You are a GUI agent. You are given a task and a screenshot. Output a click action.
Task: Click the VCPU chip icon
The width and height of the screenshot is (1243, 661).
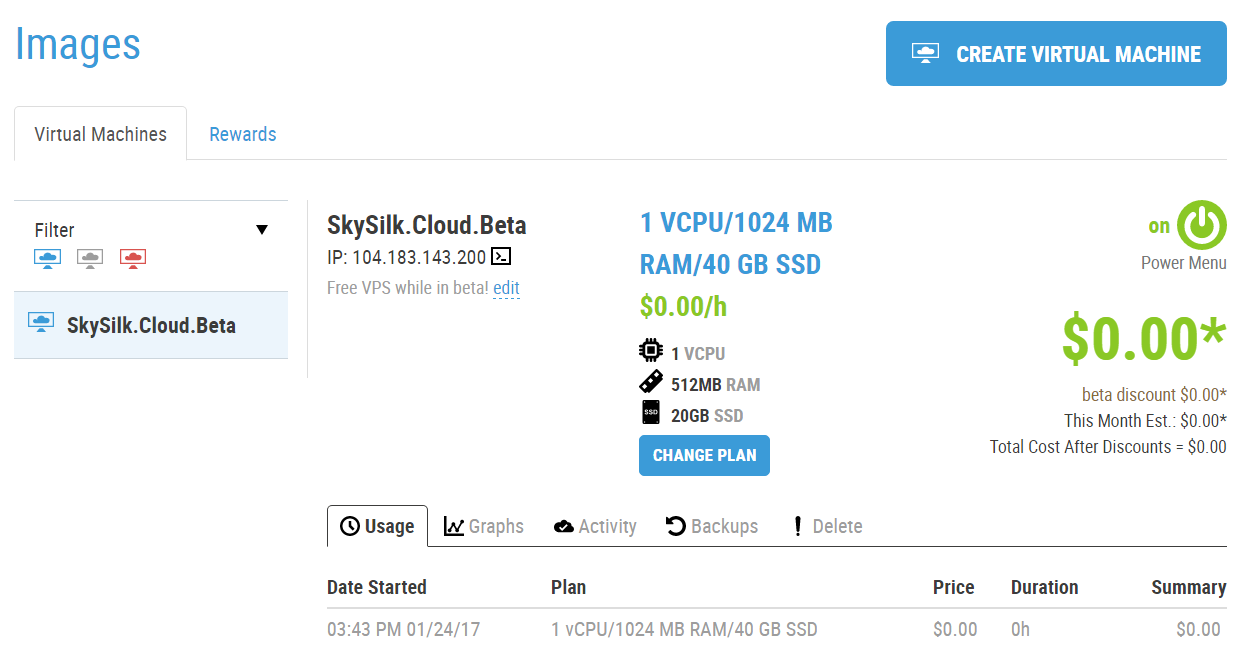651,352
